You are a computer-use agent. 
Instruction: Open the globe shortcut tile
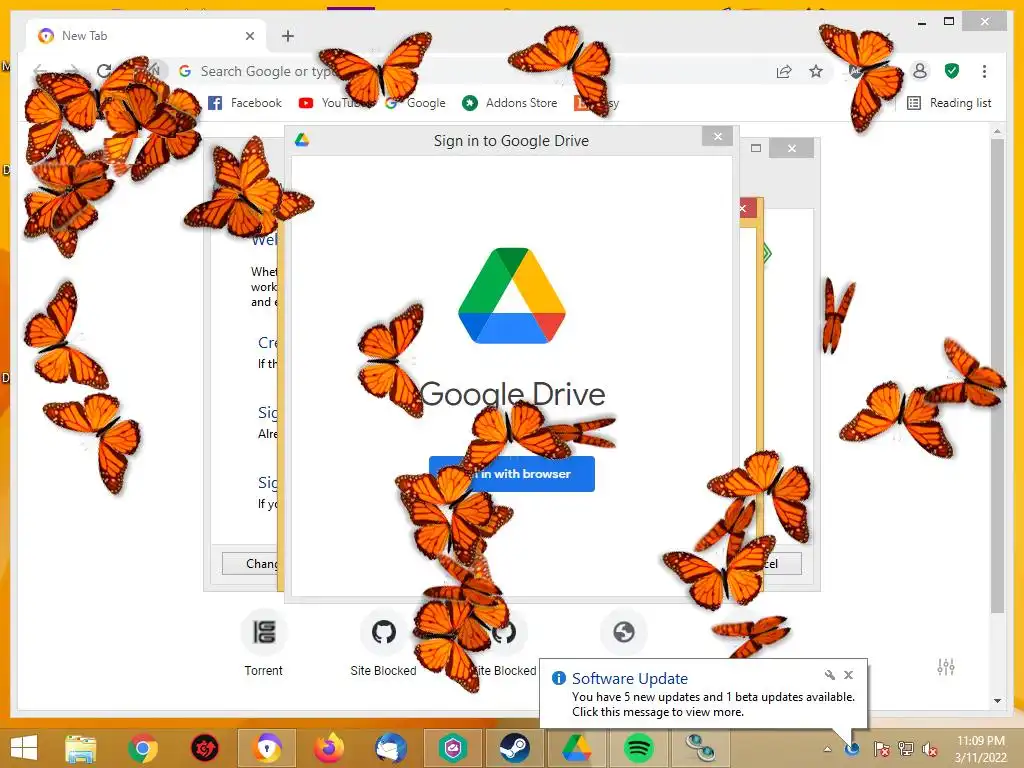(x=624, y=632)
